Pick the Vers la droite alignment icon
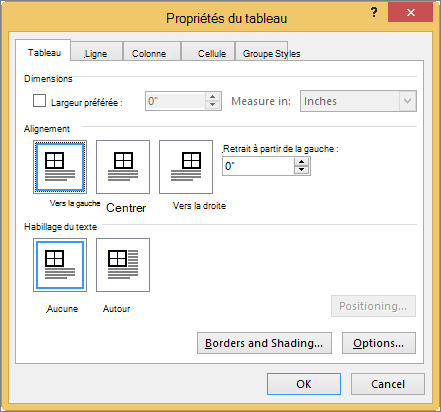This screenshot has width=441, height=412. pyautogui.click(x=186, y=167)
